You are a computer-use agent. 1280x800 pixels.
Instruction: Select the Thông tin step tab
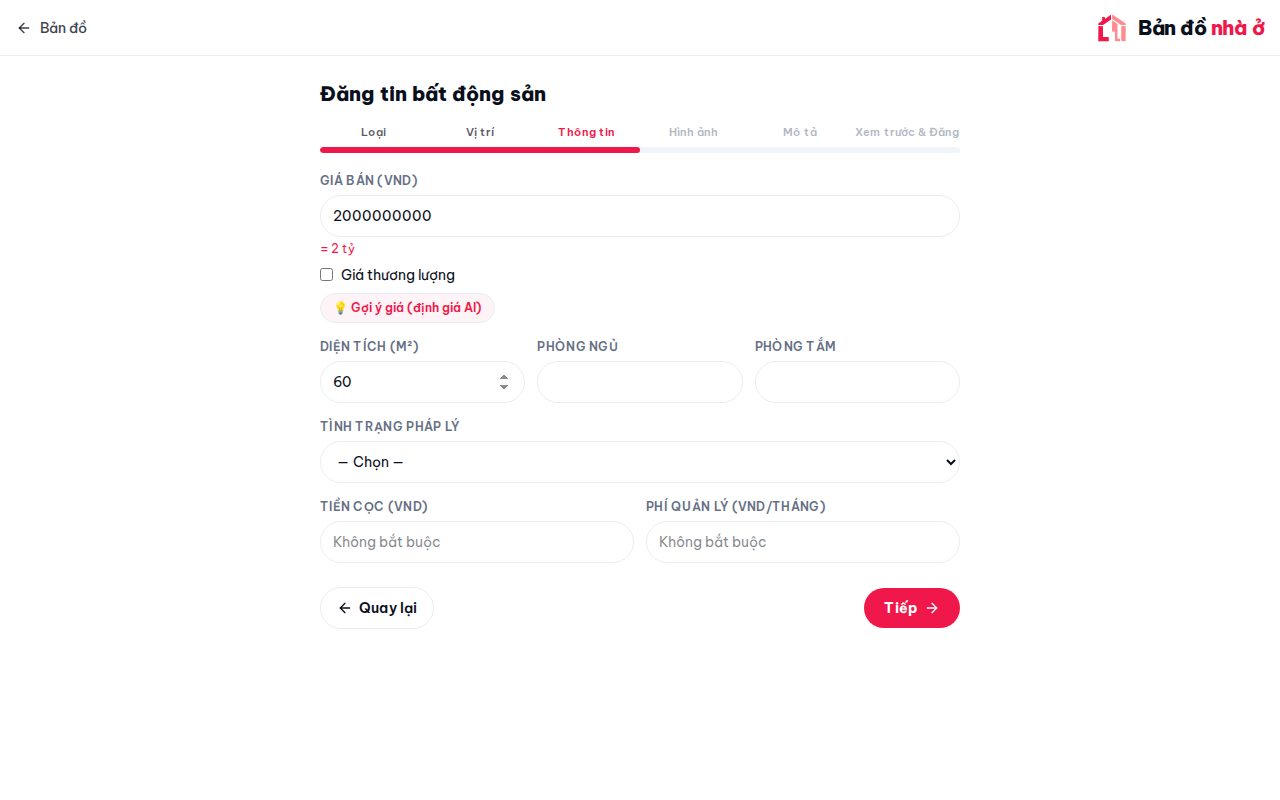click(x=586, y=132)
